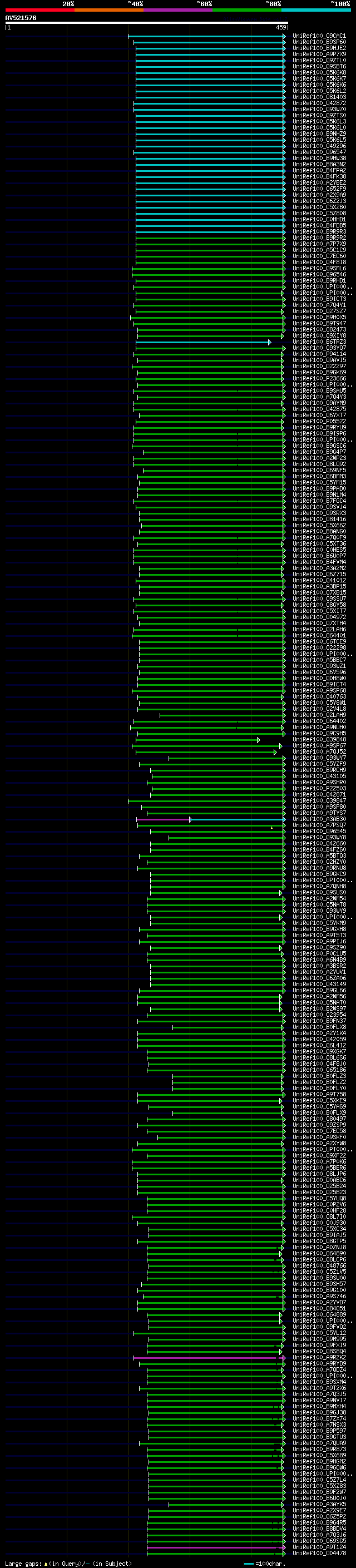Select hit label UniRef100_B8BDY4
Image resolution: width=356 pixels, height=1568 pixels.
point(319,1529)
